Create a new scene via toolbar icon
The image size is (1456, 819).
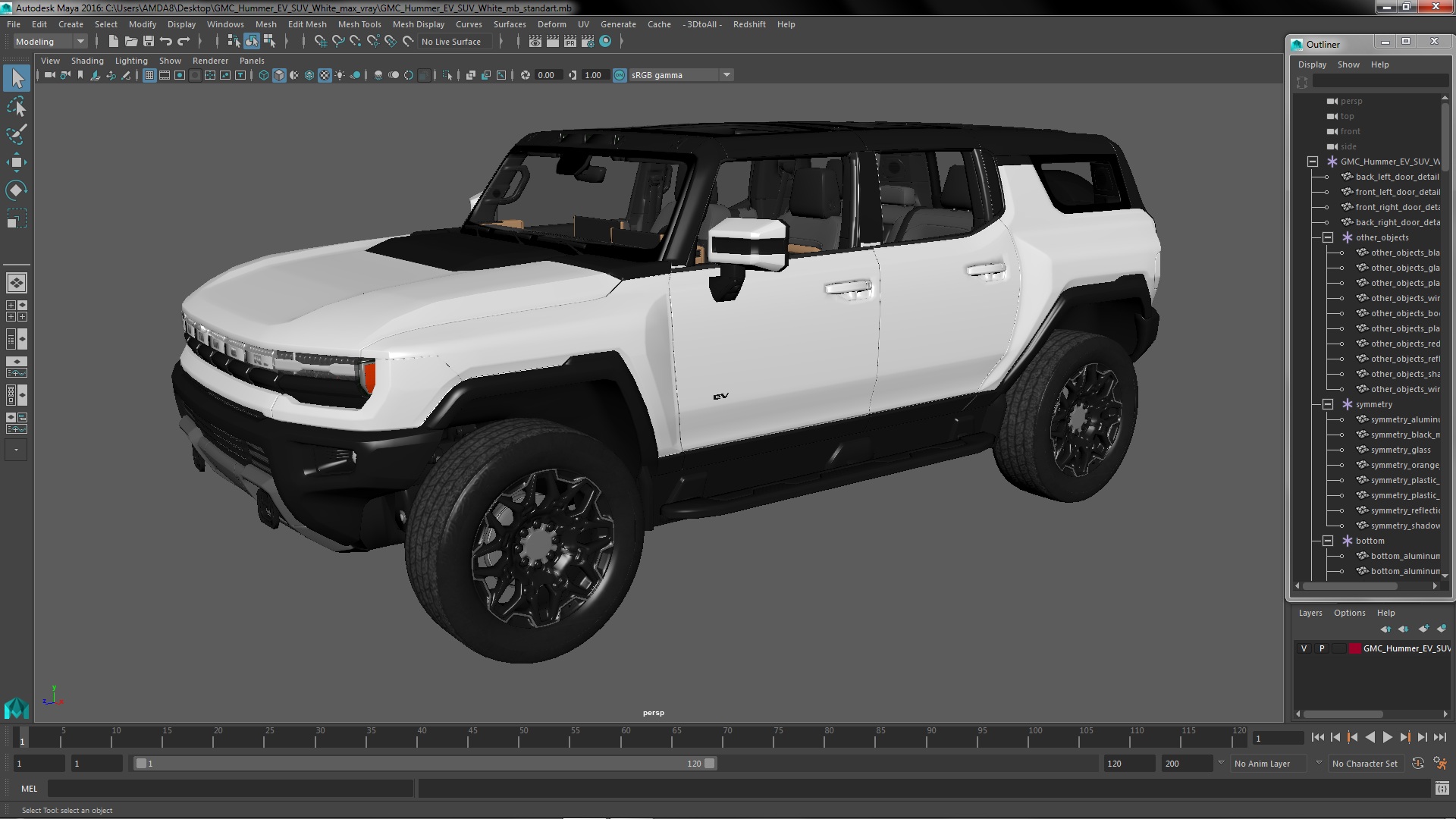coord(113,42)
